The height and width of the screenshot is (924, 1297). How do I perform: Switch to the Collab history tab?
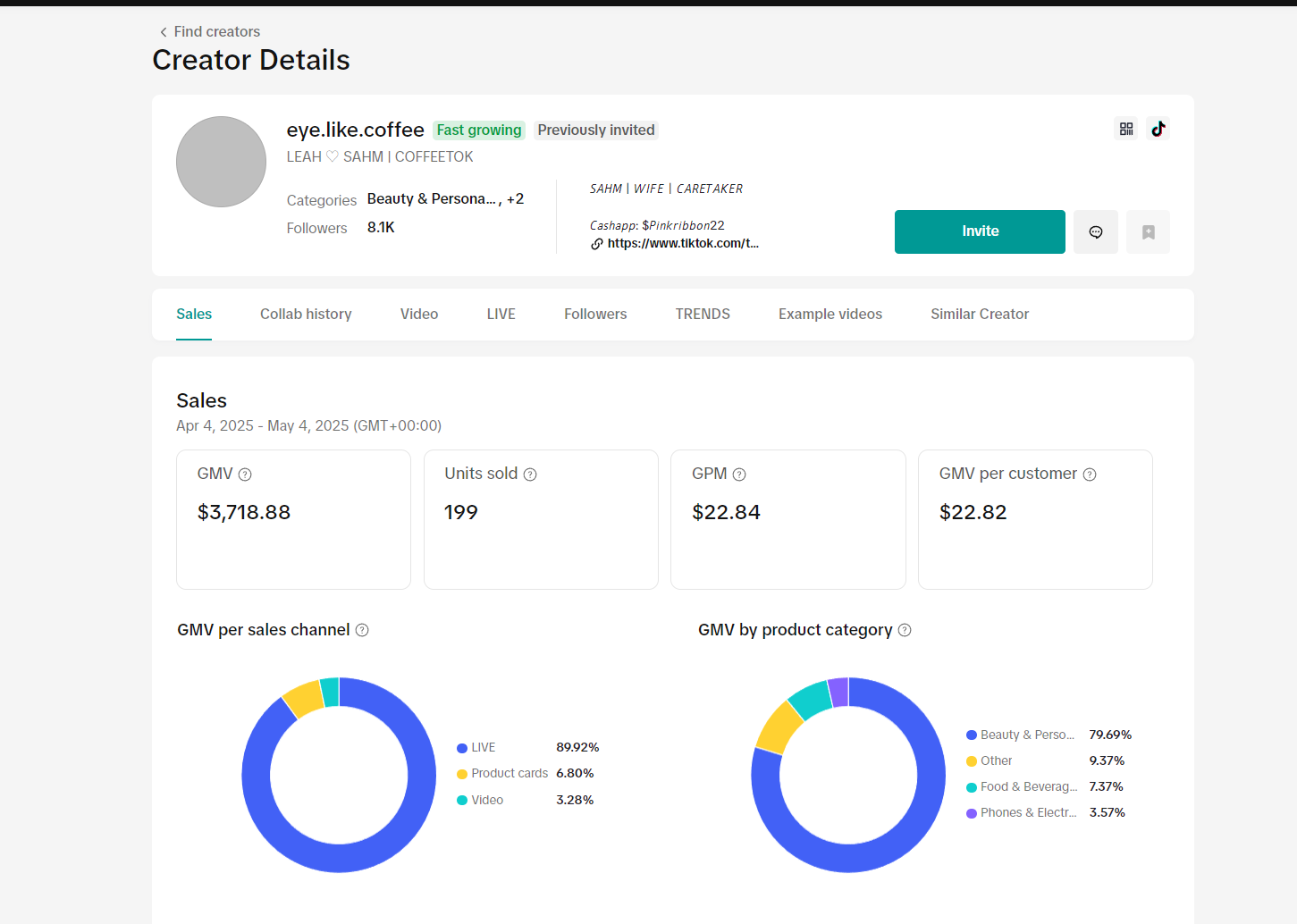click(x=306, y=314)
